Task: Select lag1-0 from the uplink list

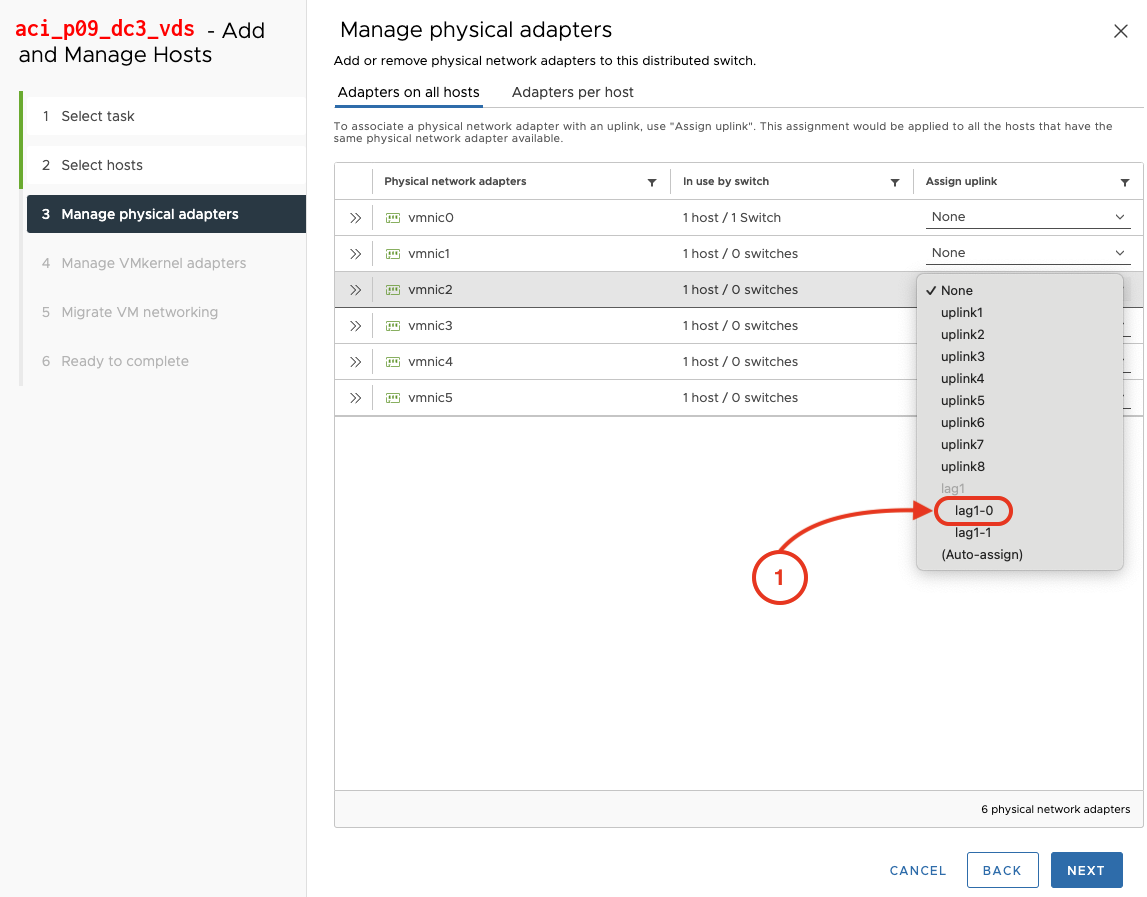Action: coord(973,511)
